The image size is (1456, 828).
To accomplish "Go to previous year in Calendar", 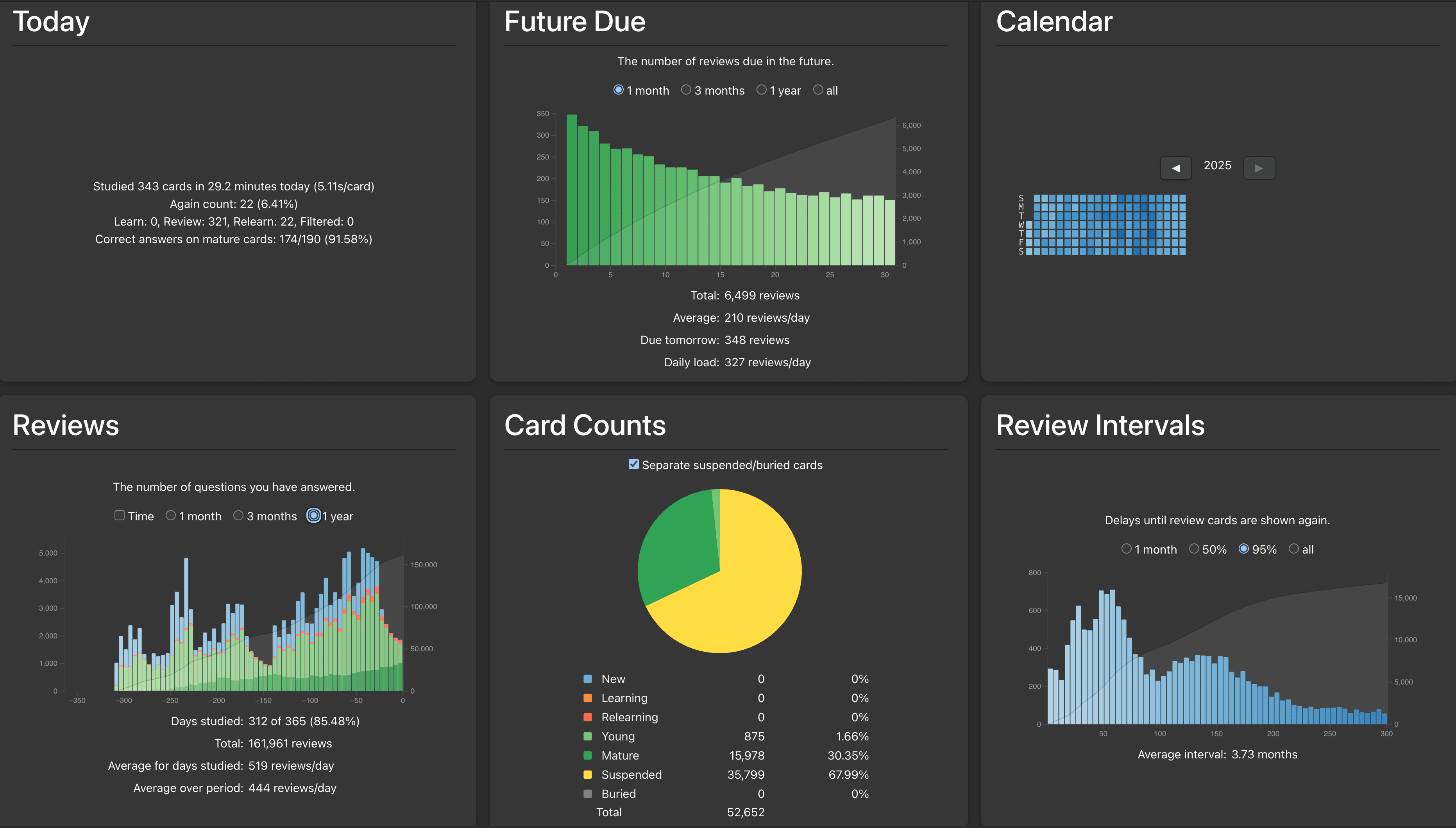I will [1175, 168].
